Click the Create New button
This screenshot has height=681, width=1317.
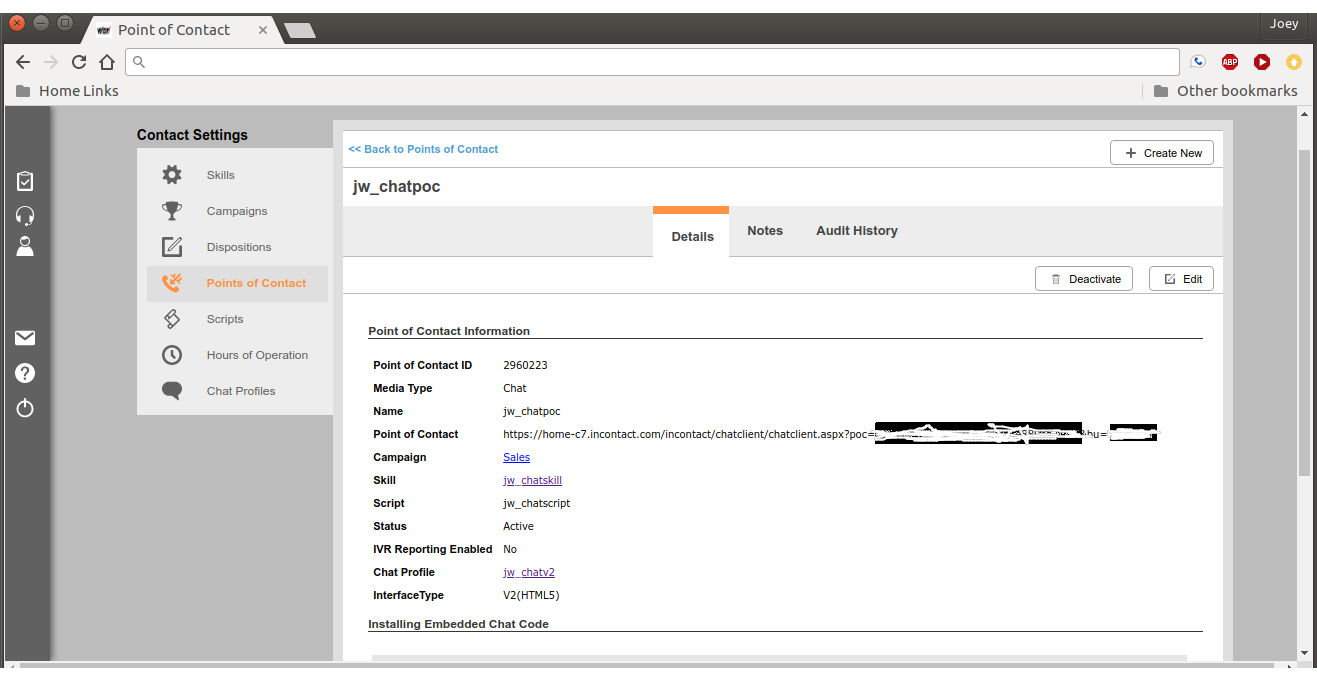[1161, 152]
